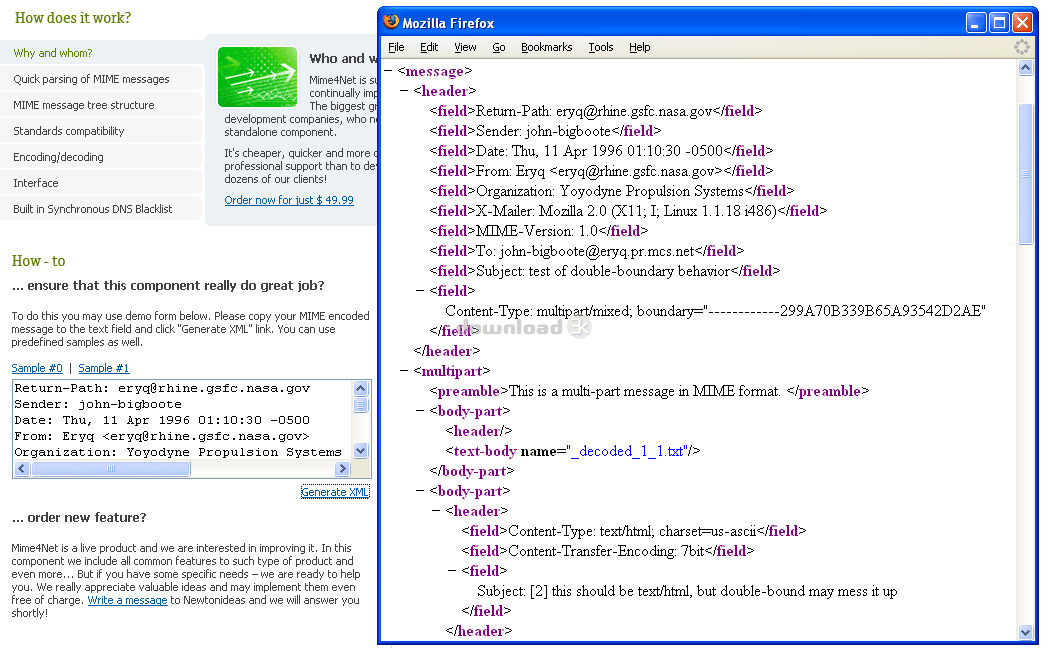Image resolution: width=1049 pixels, height=652 pixels.
Task: Click Subject: test of double-boundary behavior line
Action: (x=605, y=271)
